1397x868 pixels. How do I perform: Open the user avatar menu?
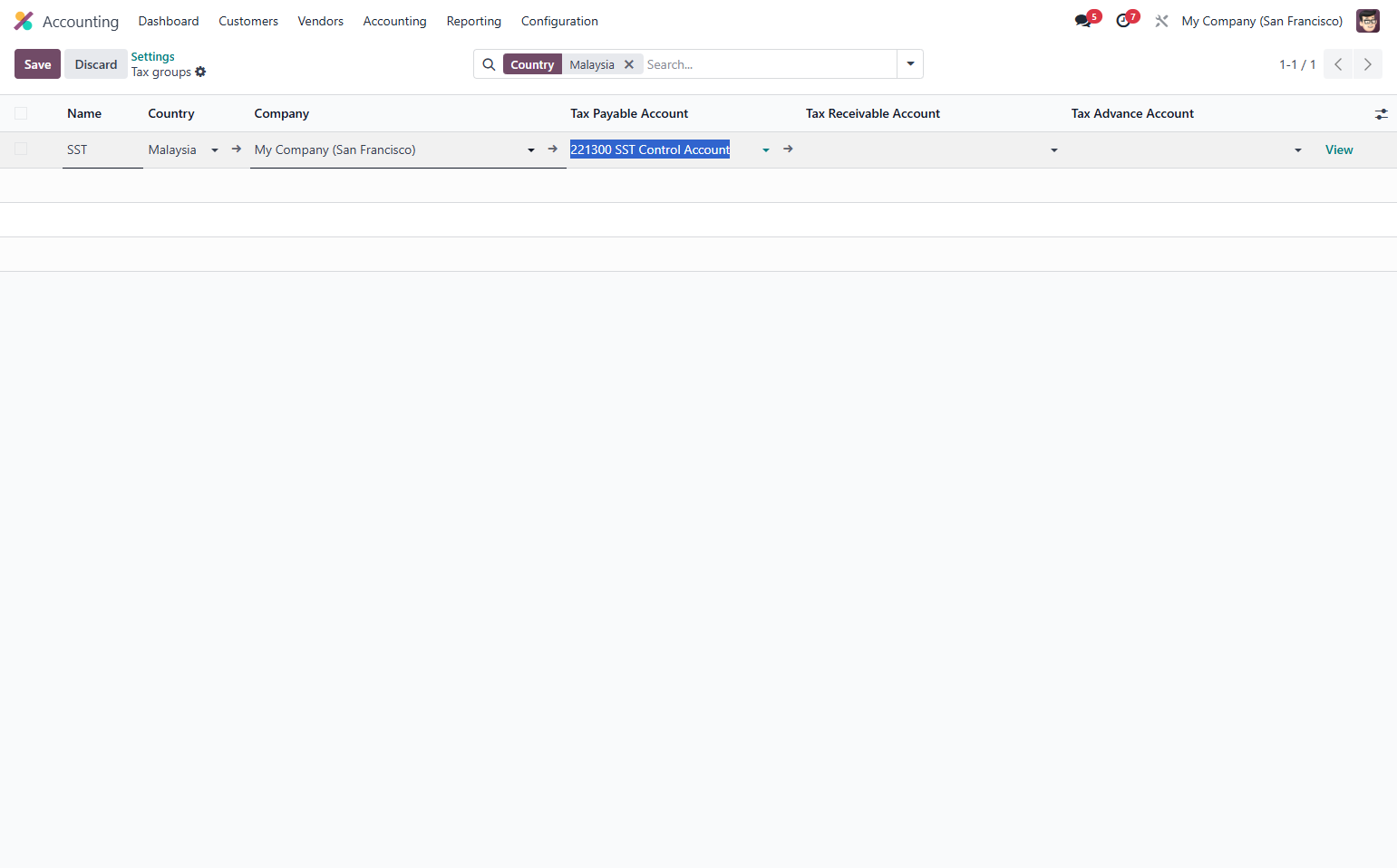(x=1367, y=21)
